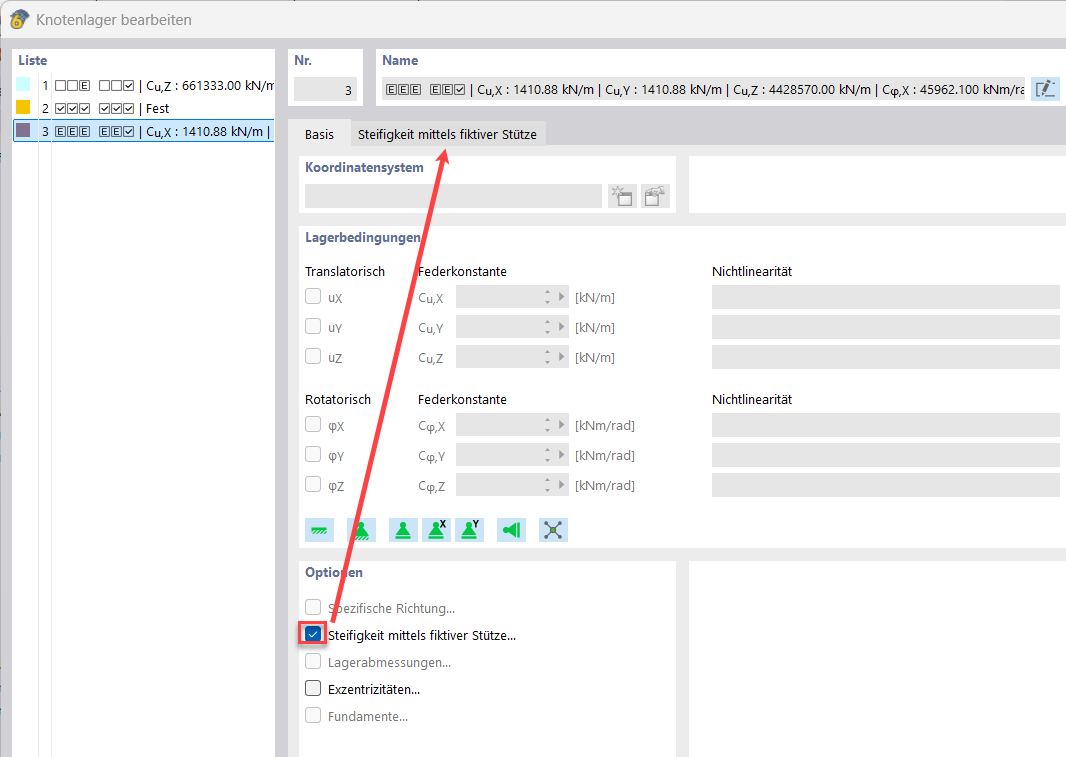
Task: Toggle the uX translational support checkbox
Action: [x=313, y=297]
